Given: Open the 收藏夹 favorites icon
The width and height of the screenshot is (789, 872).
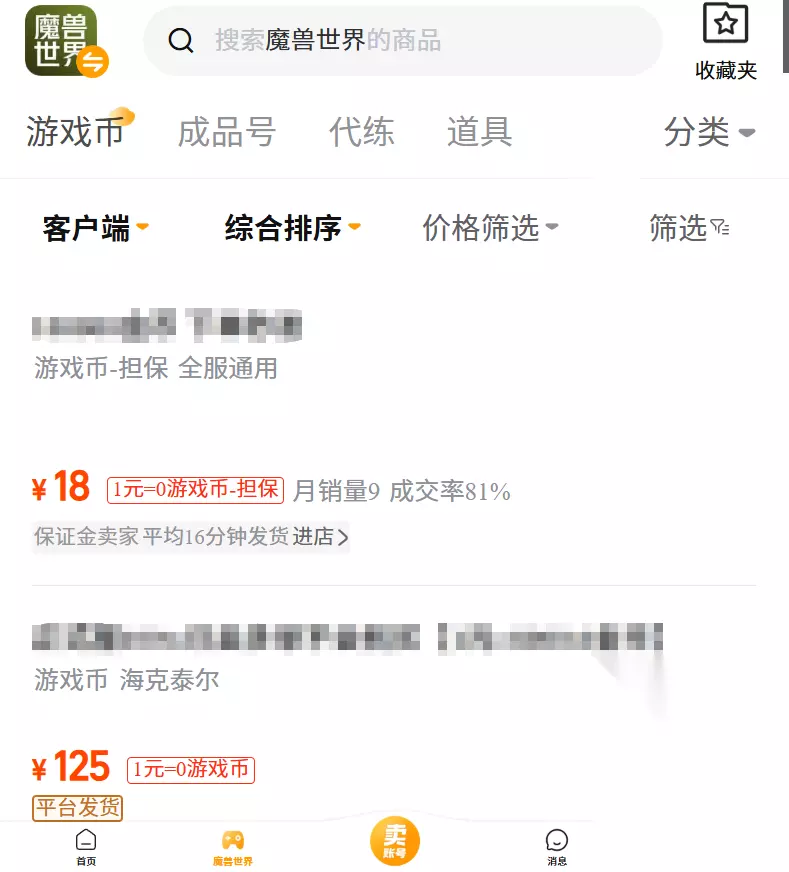Looking at the screenshot, I should click(726, 23).
